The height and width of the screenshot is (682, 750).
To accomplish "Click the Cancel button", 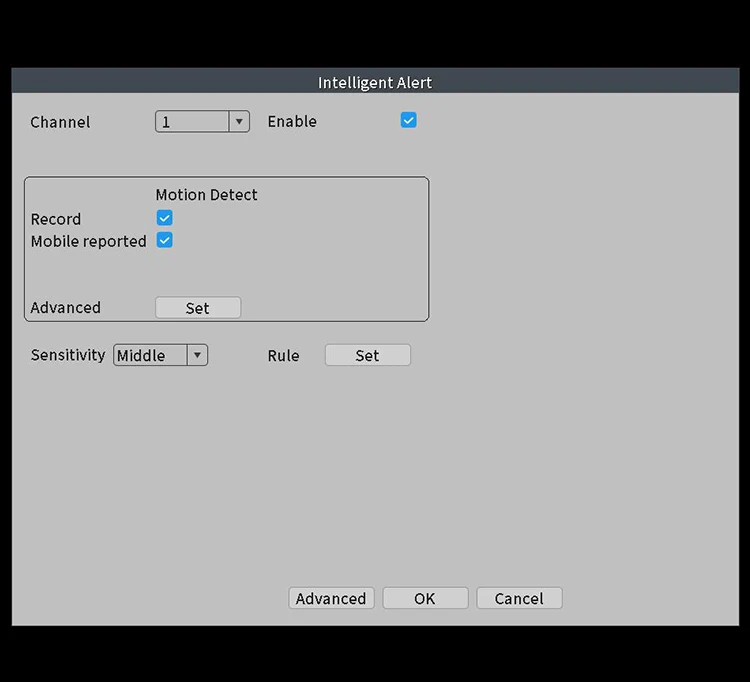I will pos(519,598).
